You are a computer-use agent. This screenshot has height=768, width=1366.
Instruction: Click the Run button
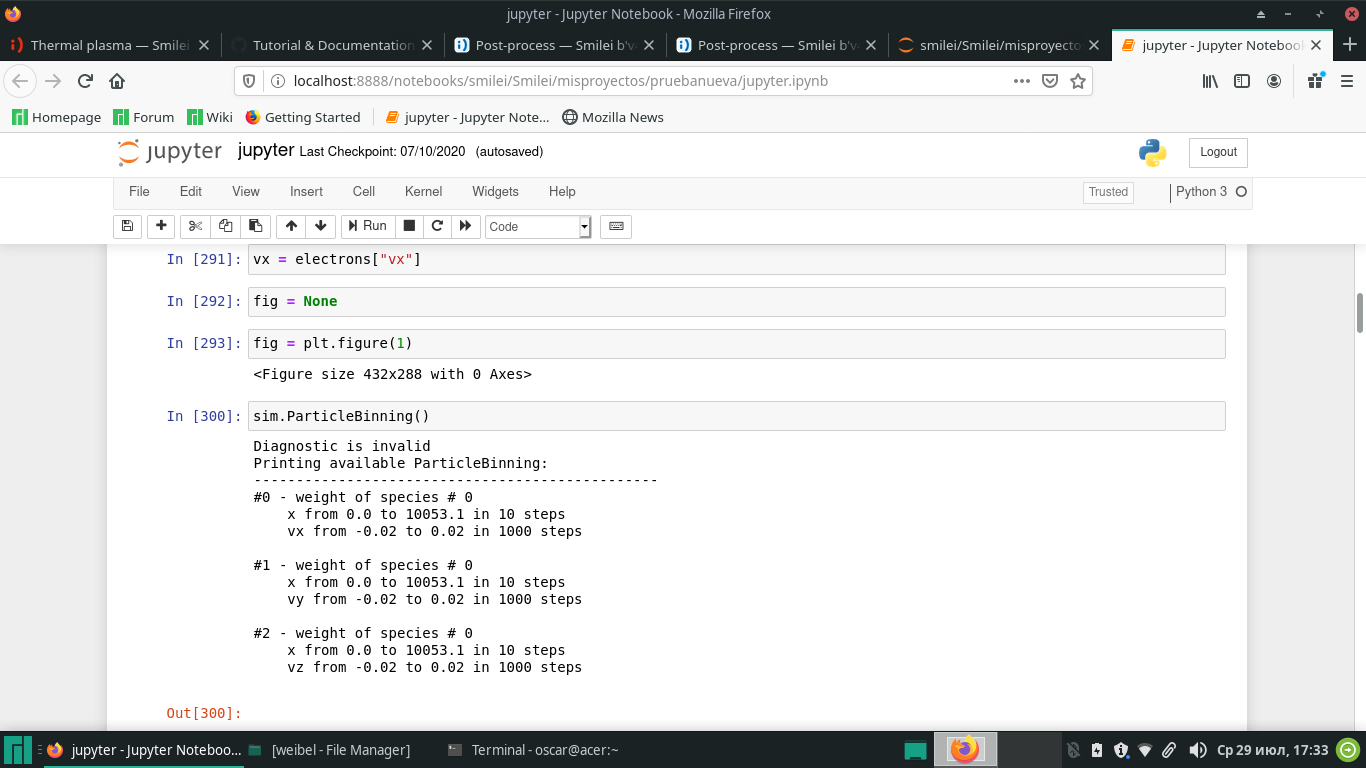click(x=367, y=226)
